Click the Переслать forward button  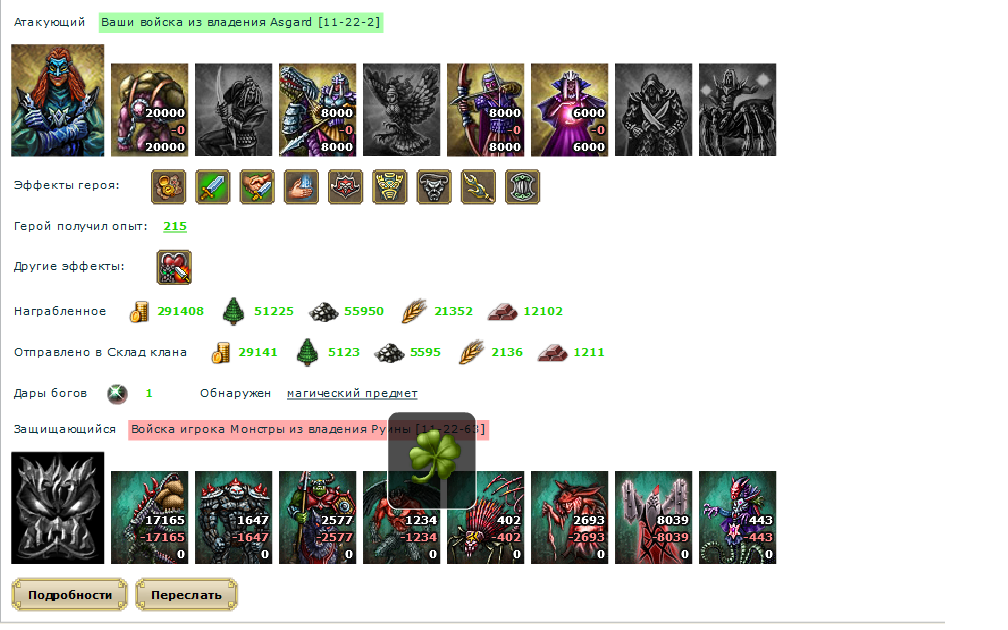pyautogui.click(x=186, y=595)
